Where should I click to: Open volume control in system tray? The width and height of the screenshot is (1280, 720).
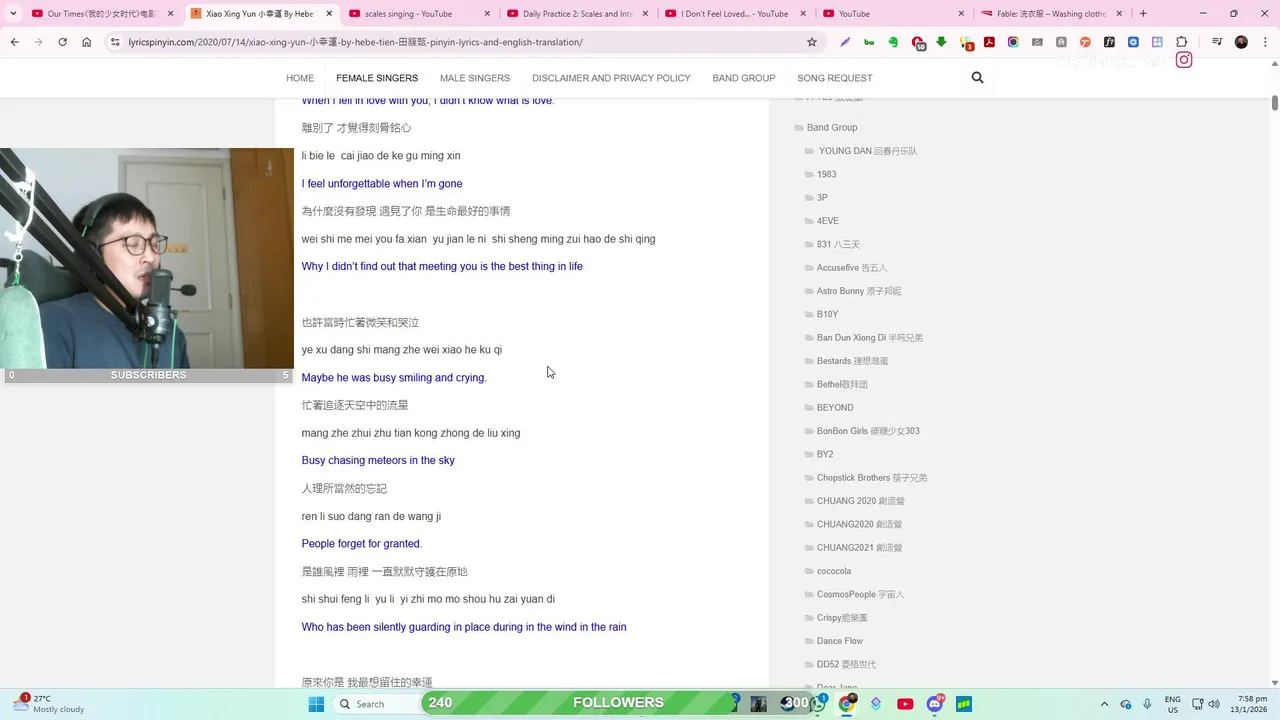pyautogui.click(x=1214, y=704)
